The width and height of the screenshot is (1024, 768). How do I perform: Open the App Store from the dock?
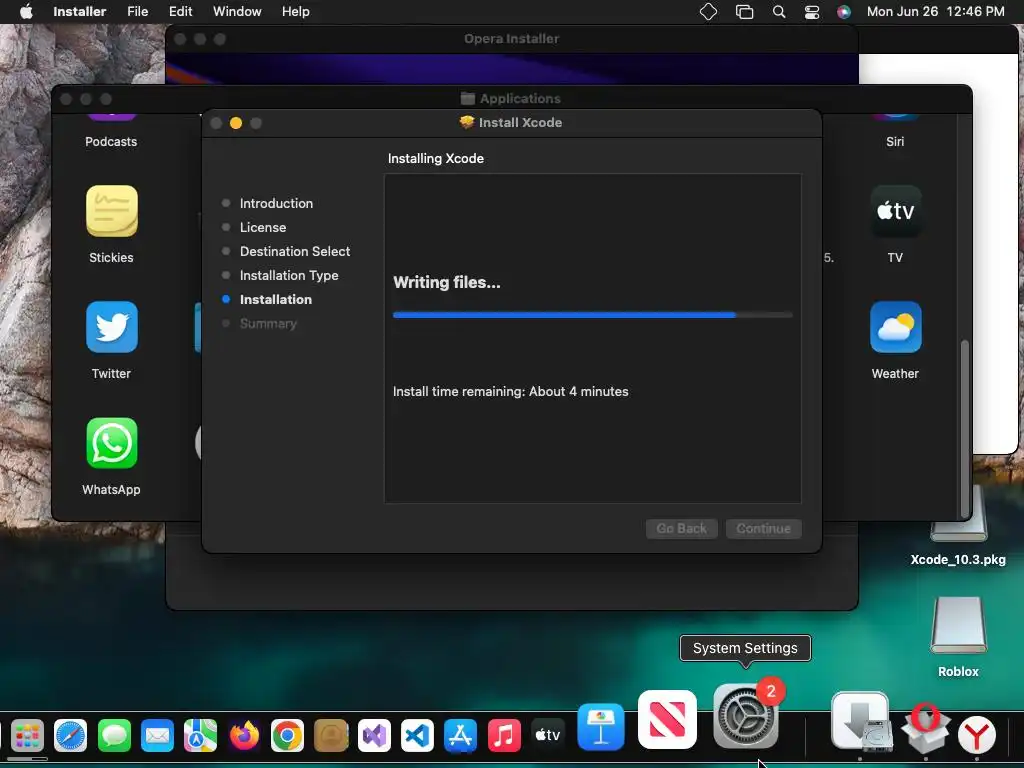pos(460,737)
